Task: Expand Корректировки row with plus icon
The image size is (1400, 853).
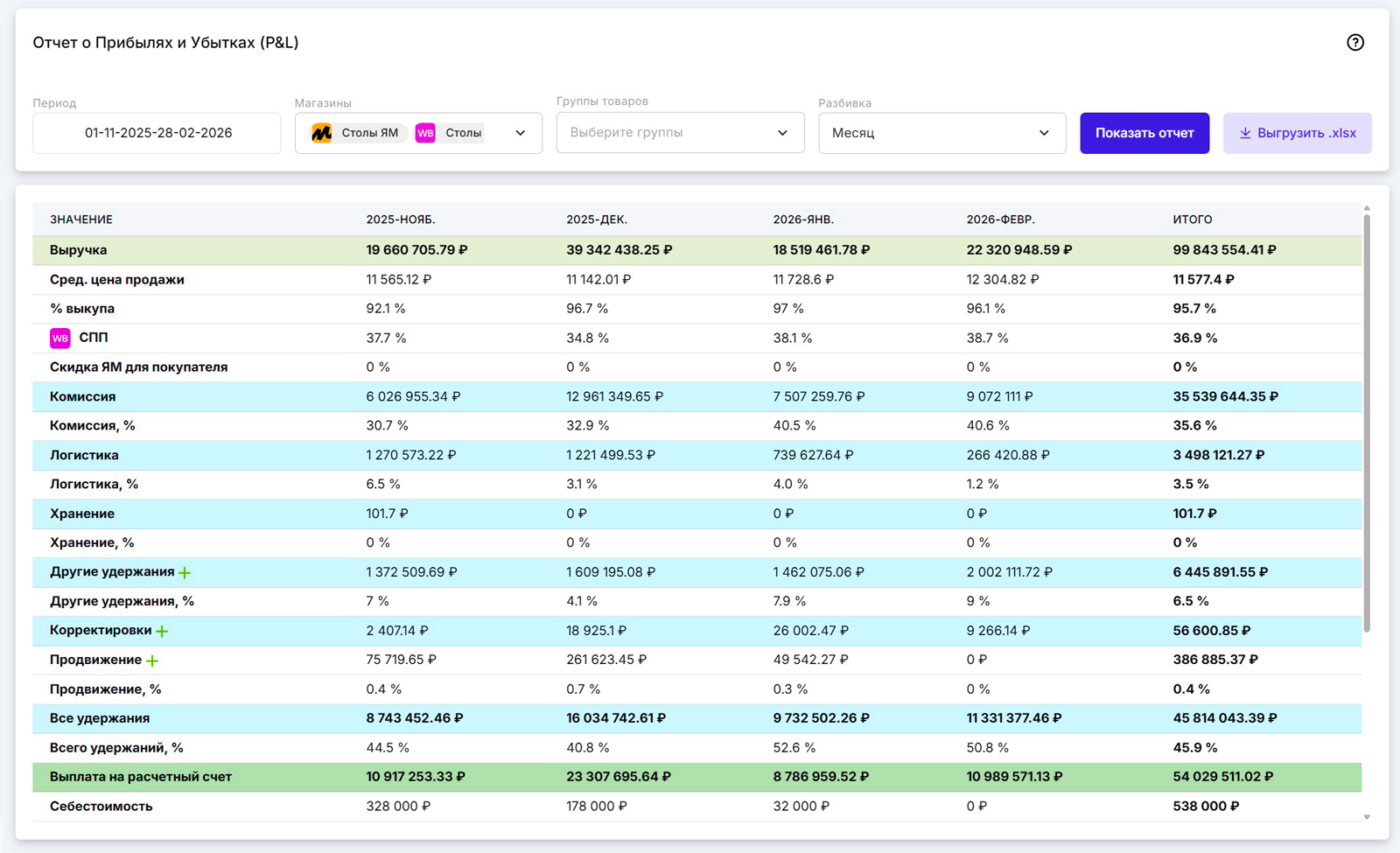Action: pyautogui.click(x=162, y=631)
